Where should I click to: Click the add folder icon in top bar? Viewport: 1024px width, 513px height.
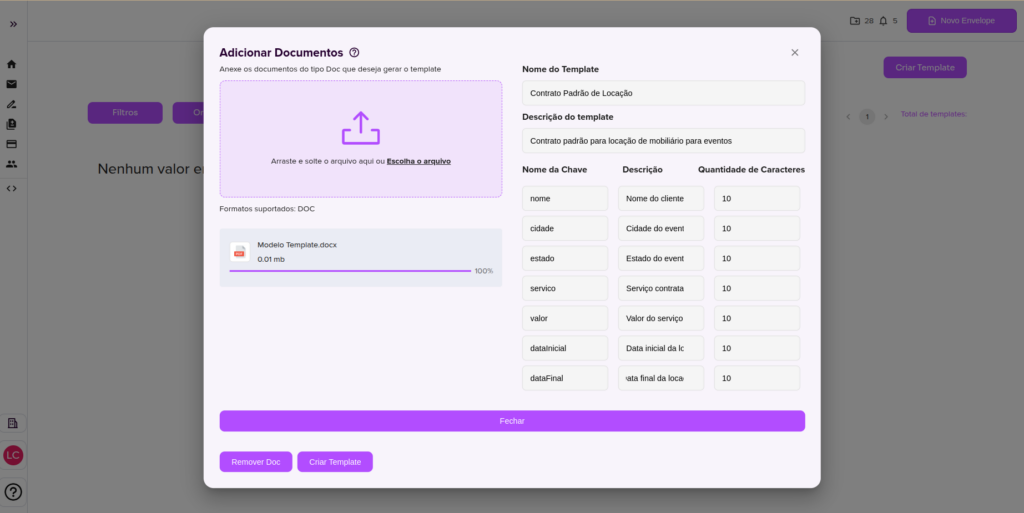854,21
